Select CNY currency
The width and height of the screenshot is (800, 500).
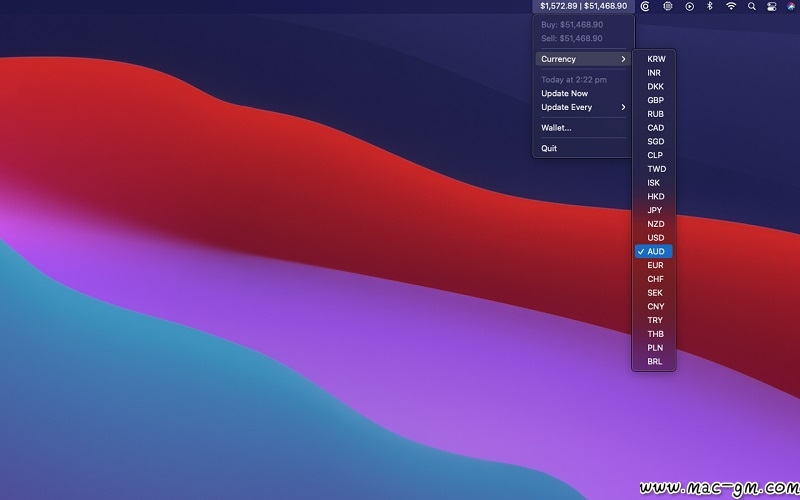click(654, 307)
